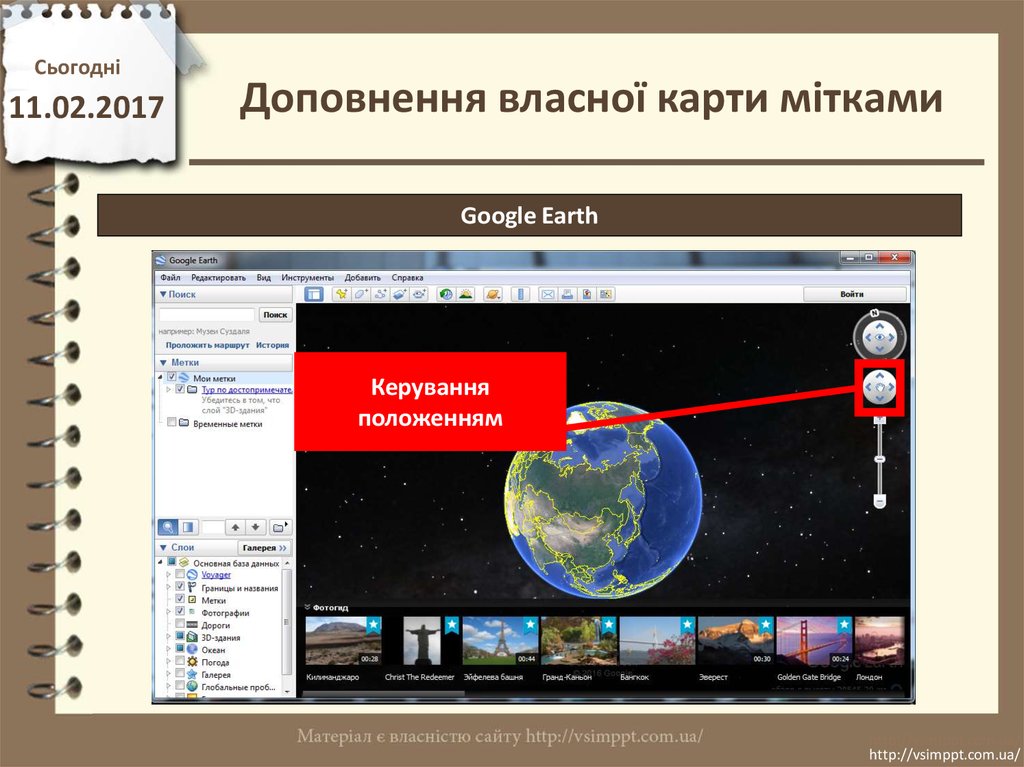Click the Move joystick hand control
Image resolution: width=1024 pixels, height=767 pixels.
[x=880, y=387]
